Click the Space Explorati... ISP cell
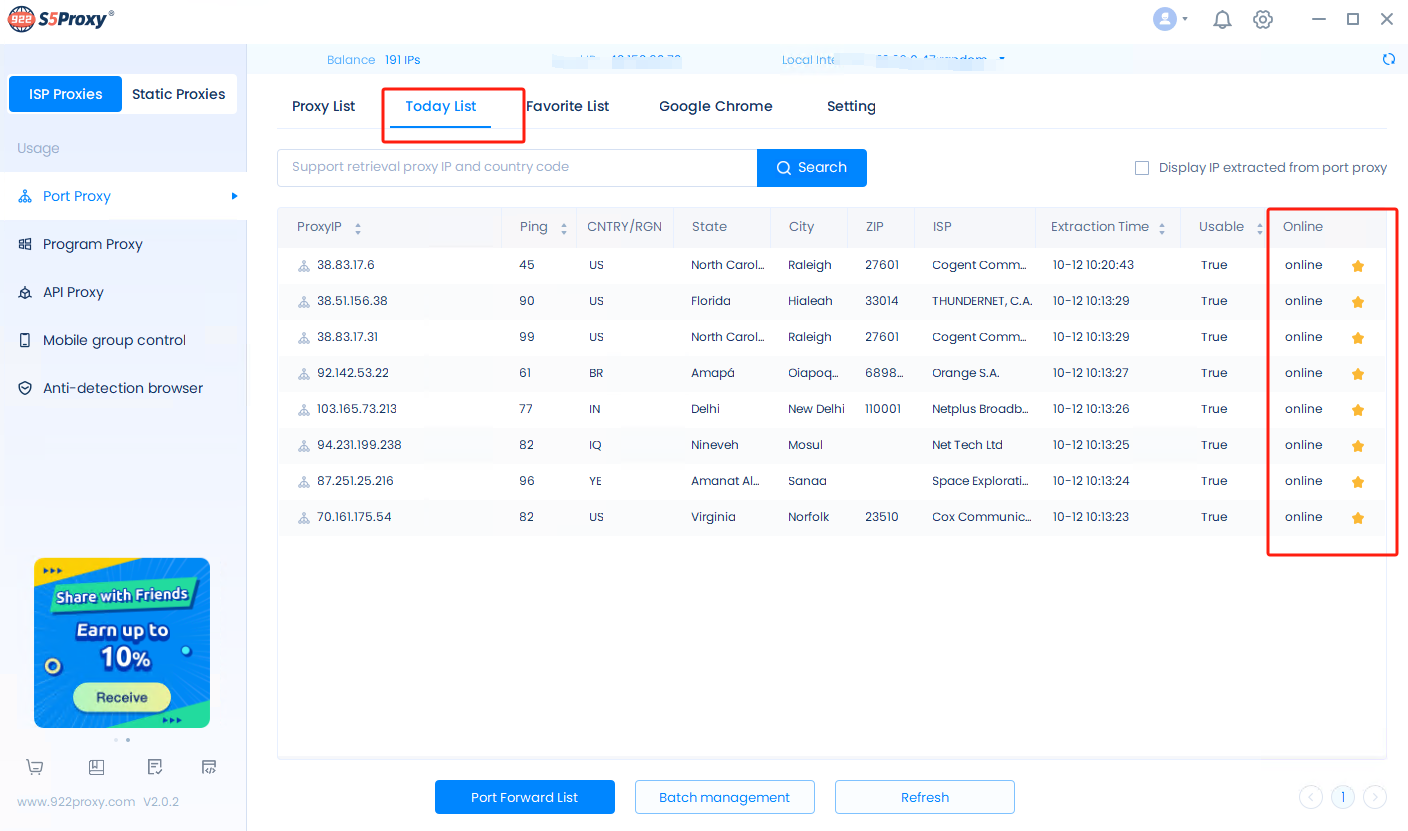This screenshot has height=831, width=1408. pos(980,481)
